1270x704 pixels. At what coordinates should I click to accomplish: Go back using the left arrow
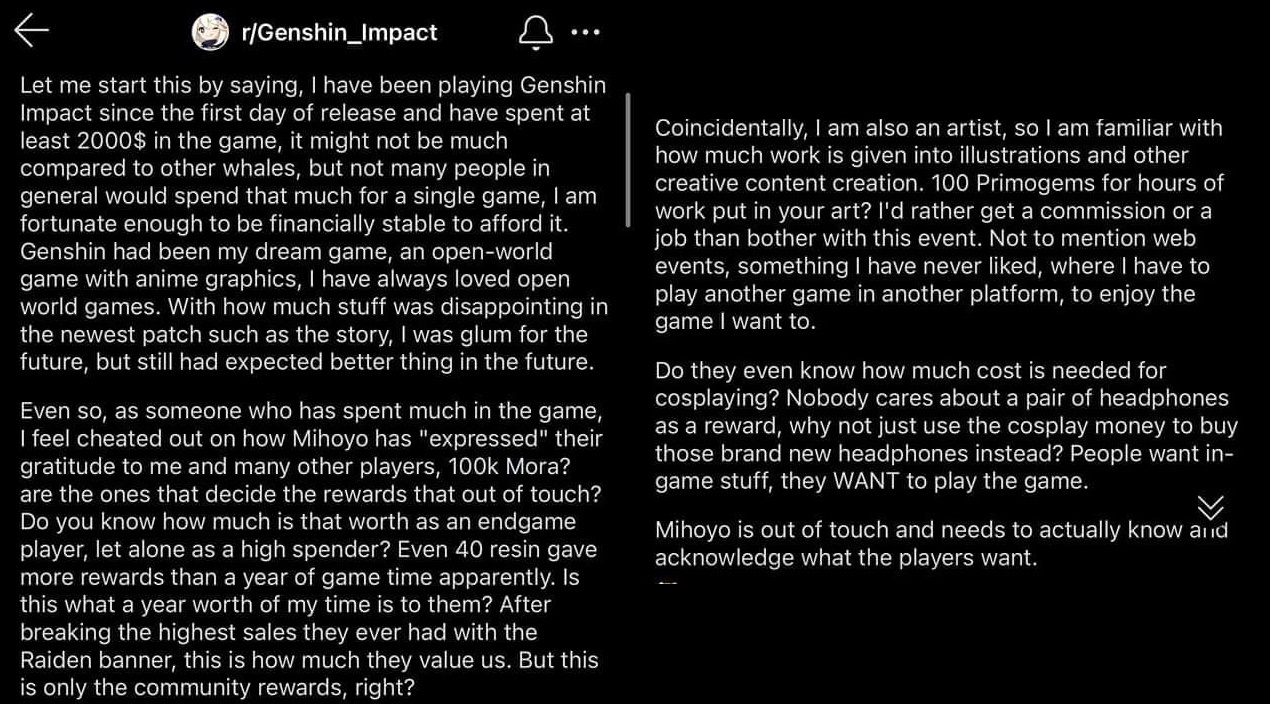32,31
